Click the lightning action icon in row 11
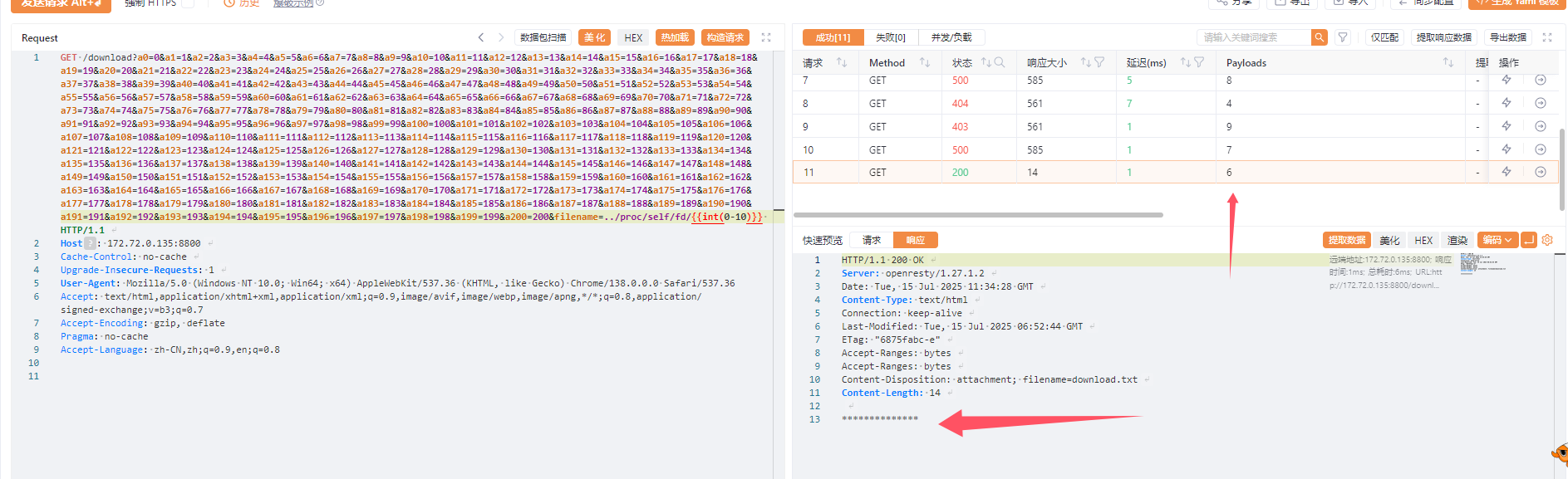Image resolution: width=1568 pixels, height=479 pixels. point(1506,172)
